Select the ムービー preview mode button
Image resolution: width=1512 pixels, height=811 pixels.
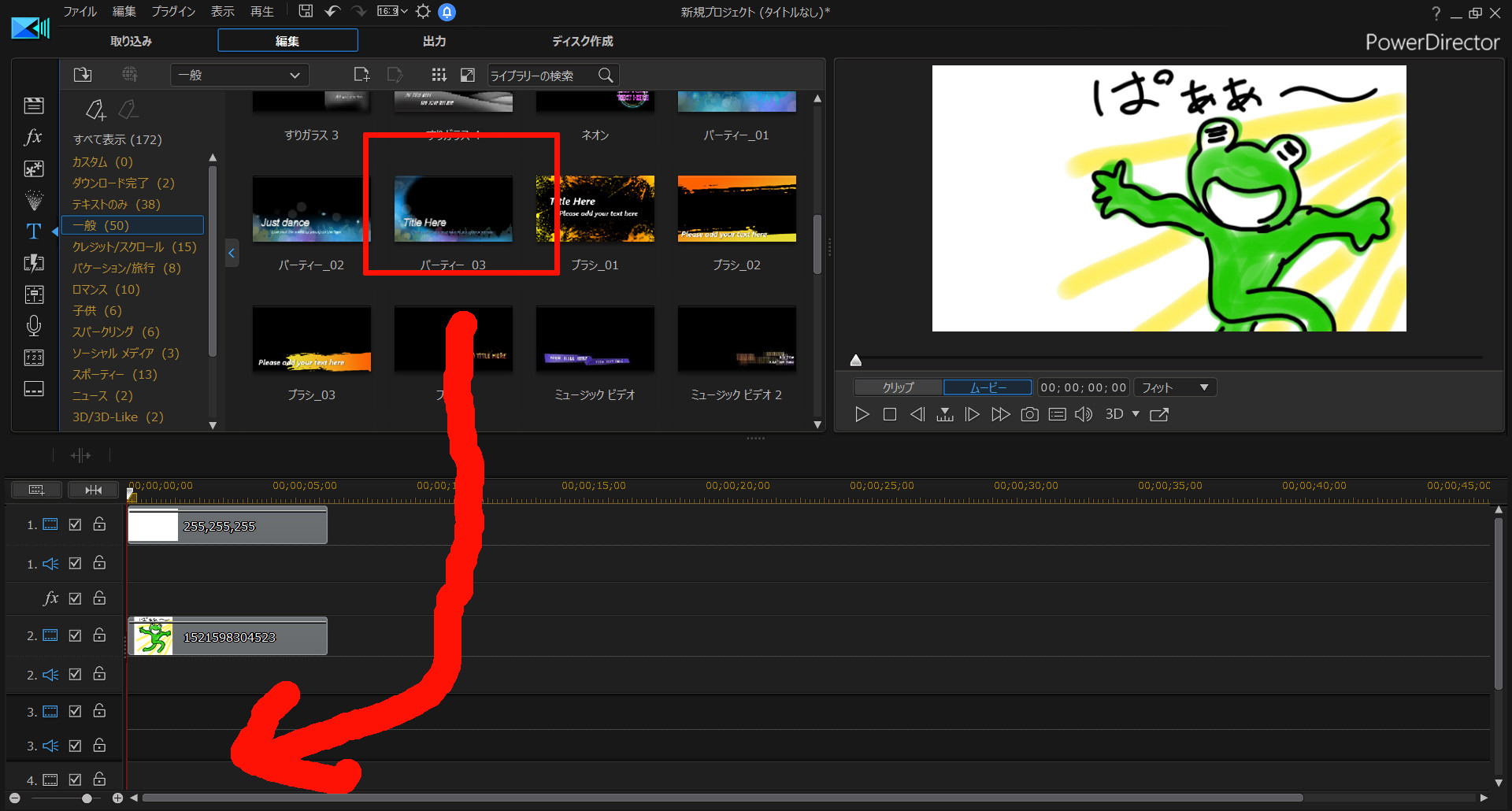(x=988, y=387)
